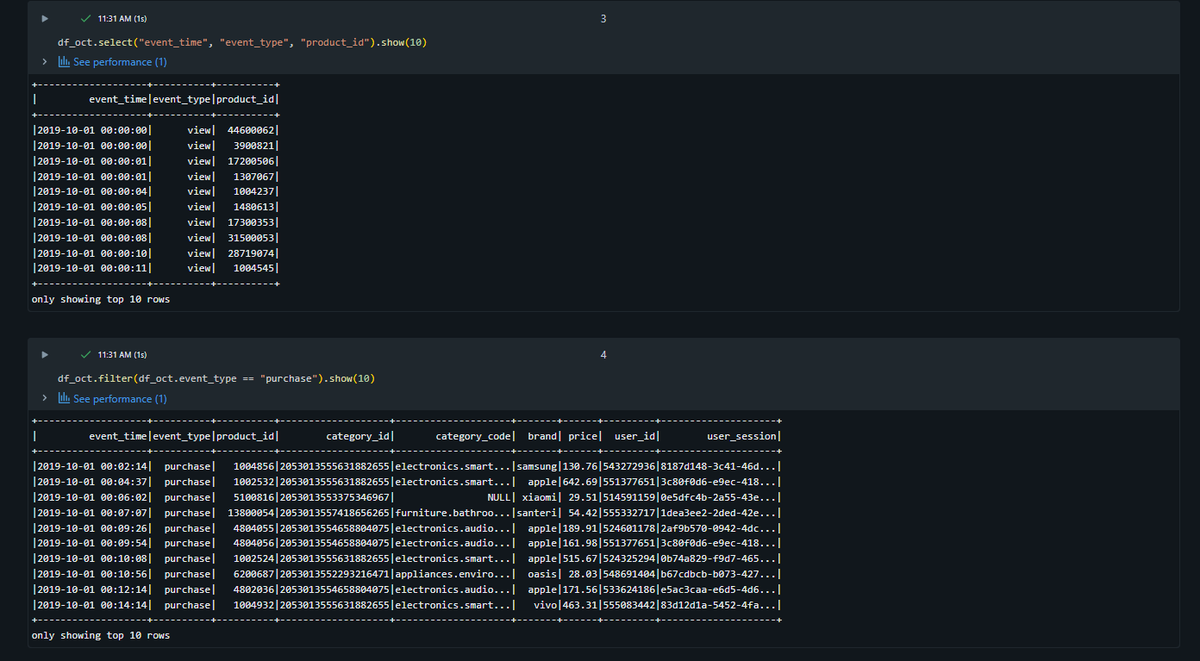This screenshot has height=661, width=1200.
Task: Click the oasis brand cell
Action: [x=543, y=574]
